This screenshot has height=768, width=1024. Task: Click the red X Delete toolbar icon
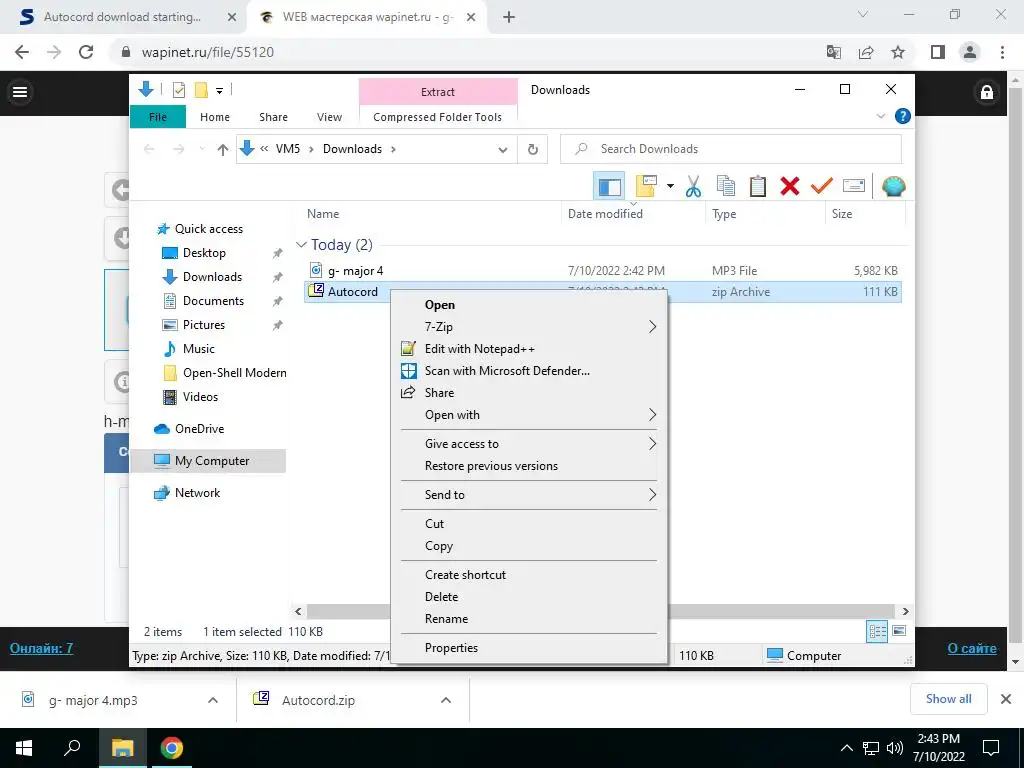pyautogui.click(x=790, y=187)
